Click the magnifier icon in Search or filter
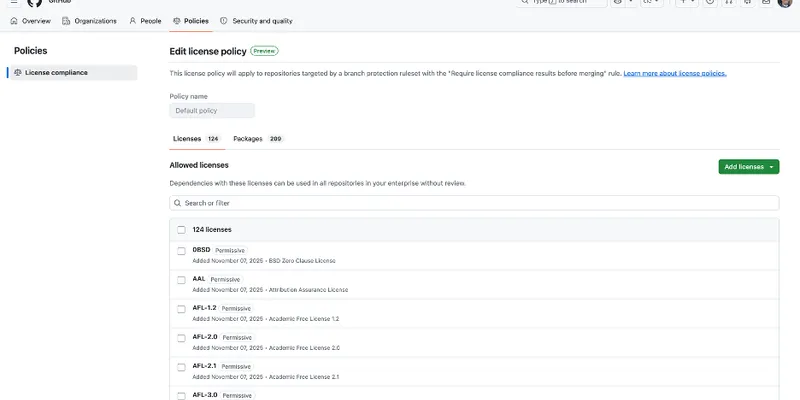800x400 pixels. coord(178,203)
